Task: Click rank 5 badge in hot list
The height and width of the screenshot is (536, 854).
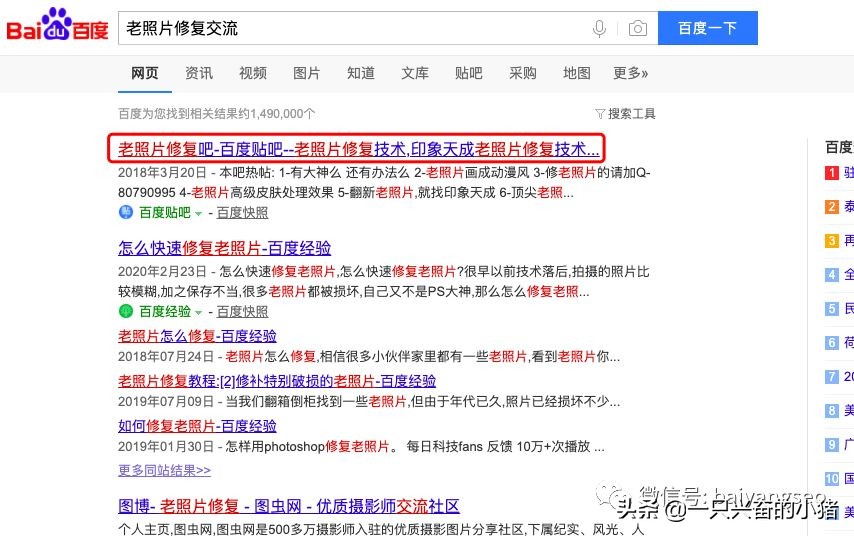Action: 831,309
